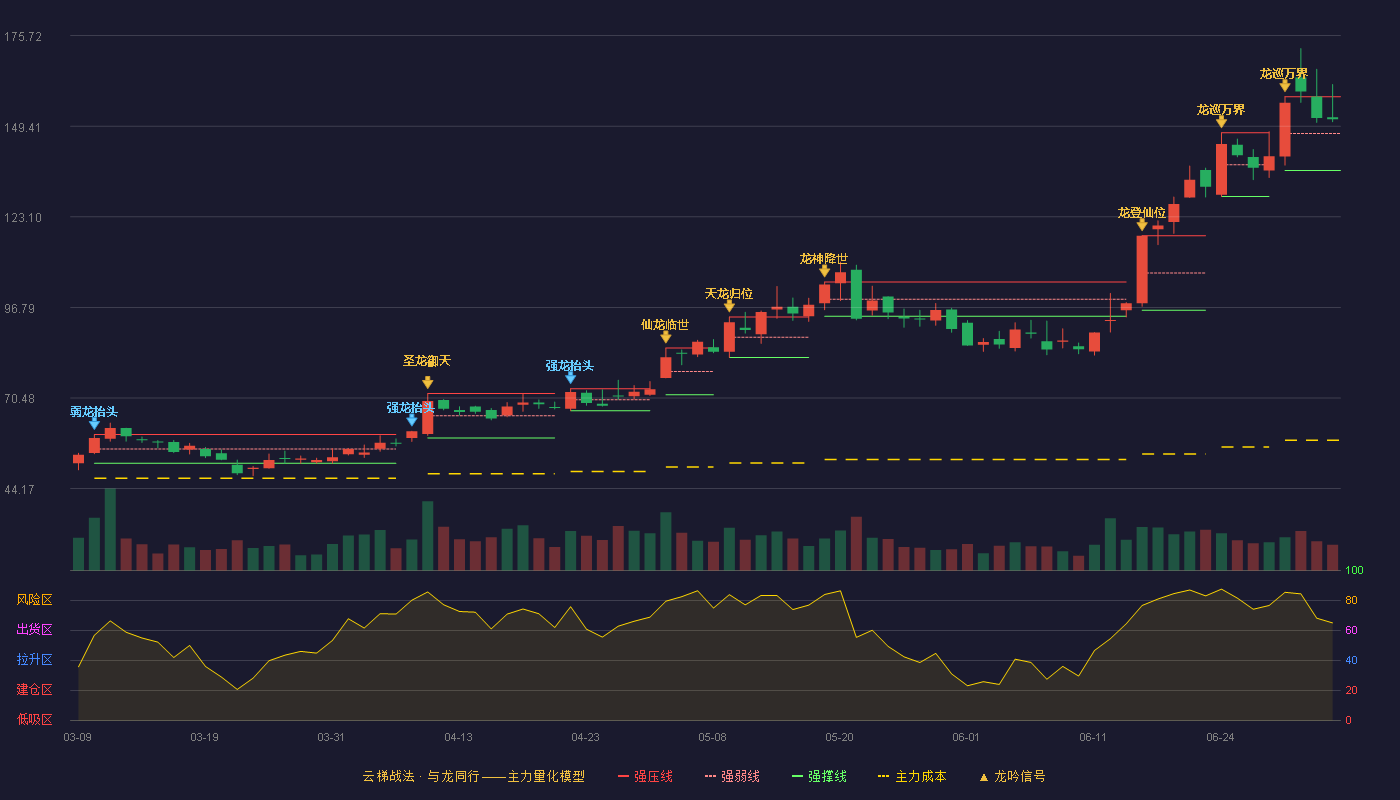The height and width of the screenshot is (800, 1400).
Task: Click the 出货区 zone label
Action: [x=34, y=630]
